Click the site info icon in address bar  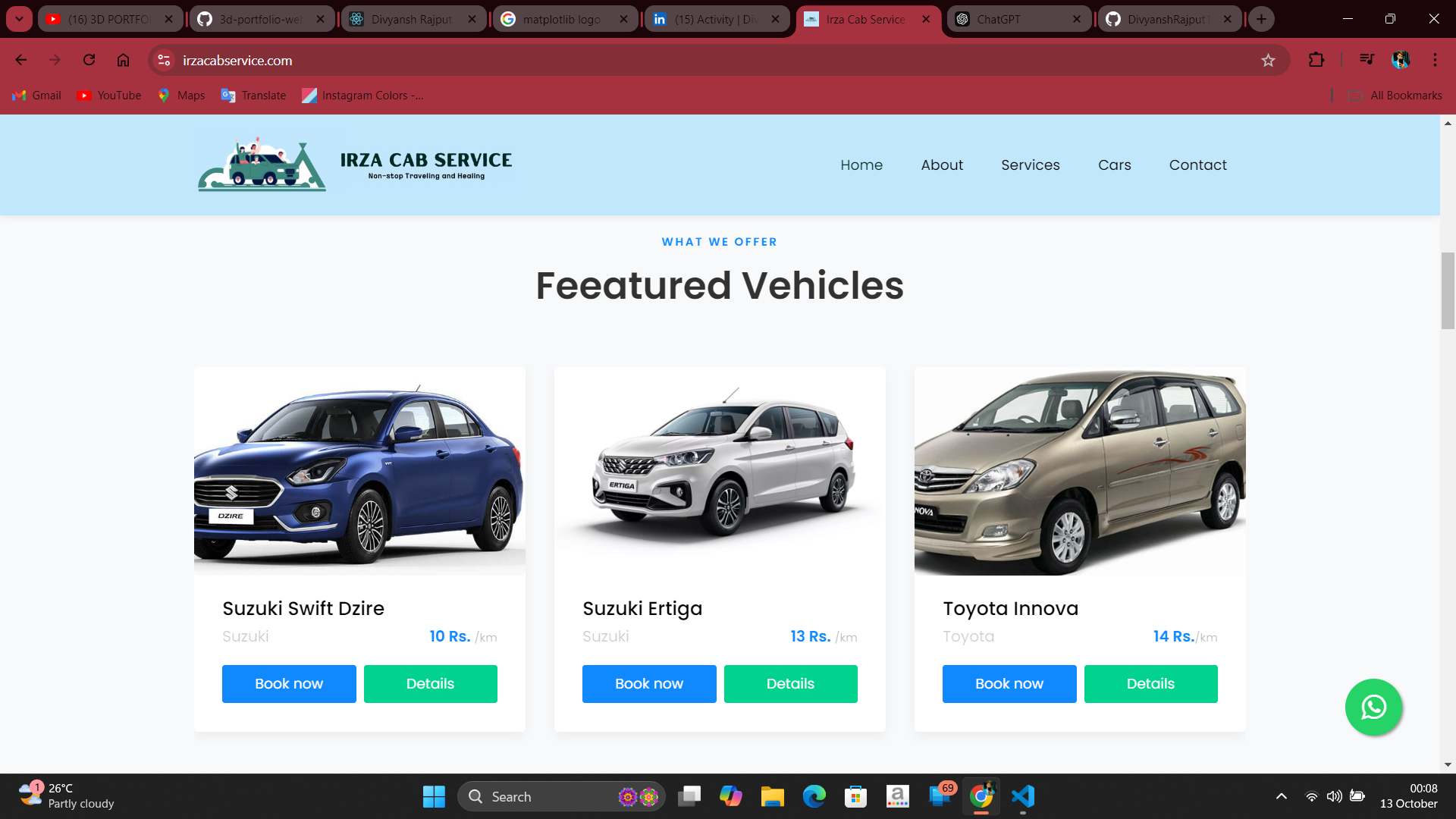[164, 60]
